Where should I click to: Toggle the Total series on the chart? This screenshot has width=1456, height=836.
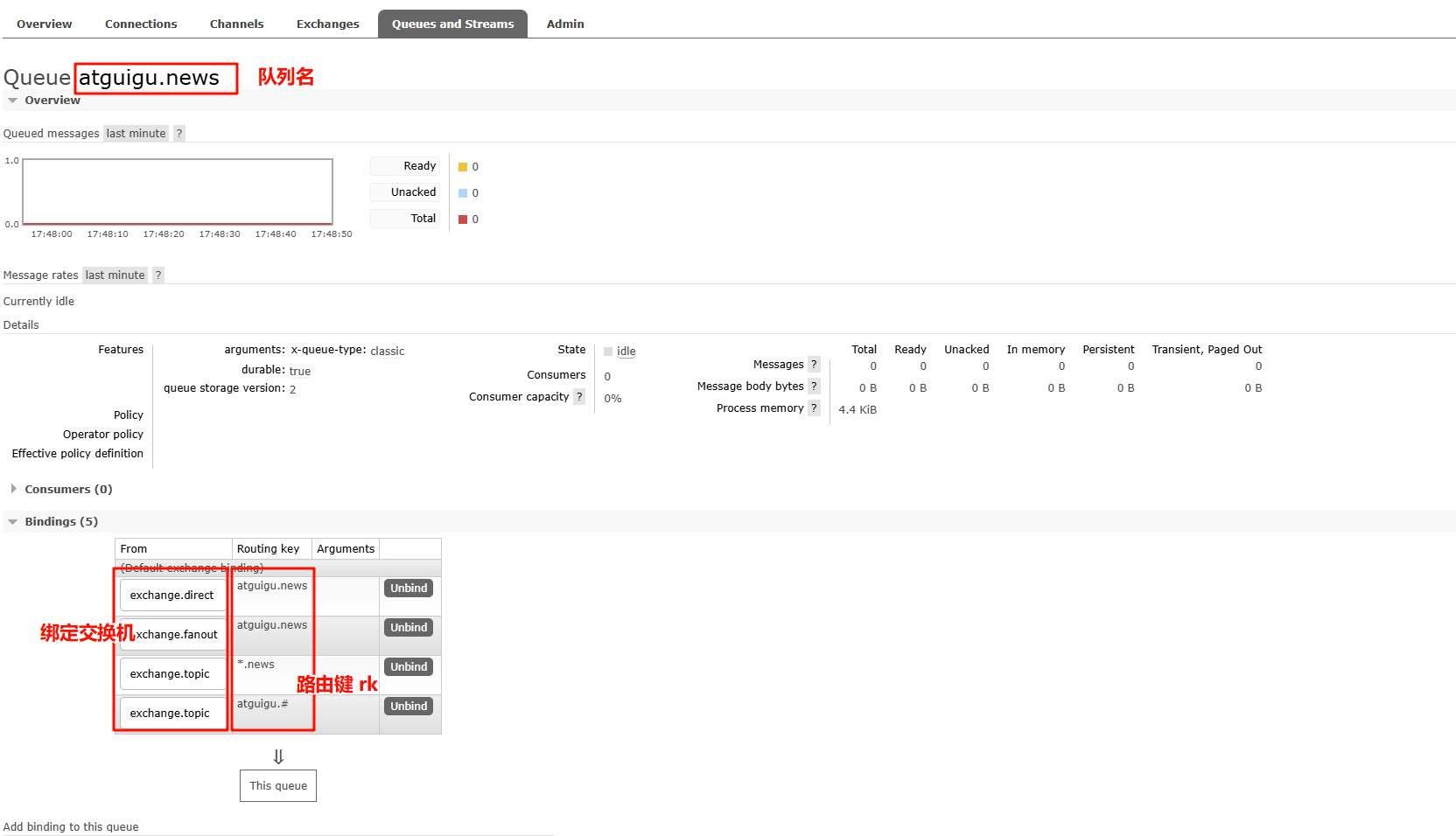point(403,218)
